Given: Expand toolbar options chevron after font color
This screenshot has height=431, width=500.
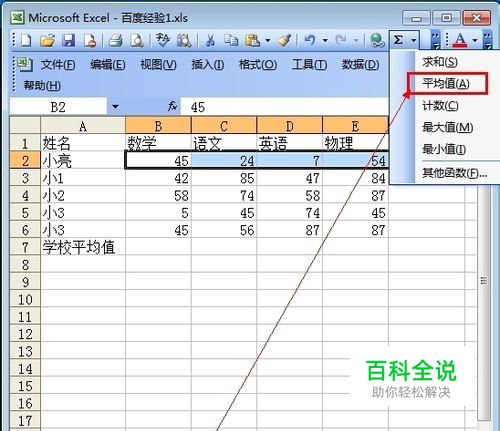Looking at the screenshot, I should coord(487,41).
